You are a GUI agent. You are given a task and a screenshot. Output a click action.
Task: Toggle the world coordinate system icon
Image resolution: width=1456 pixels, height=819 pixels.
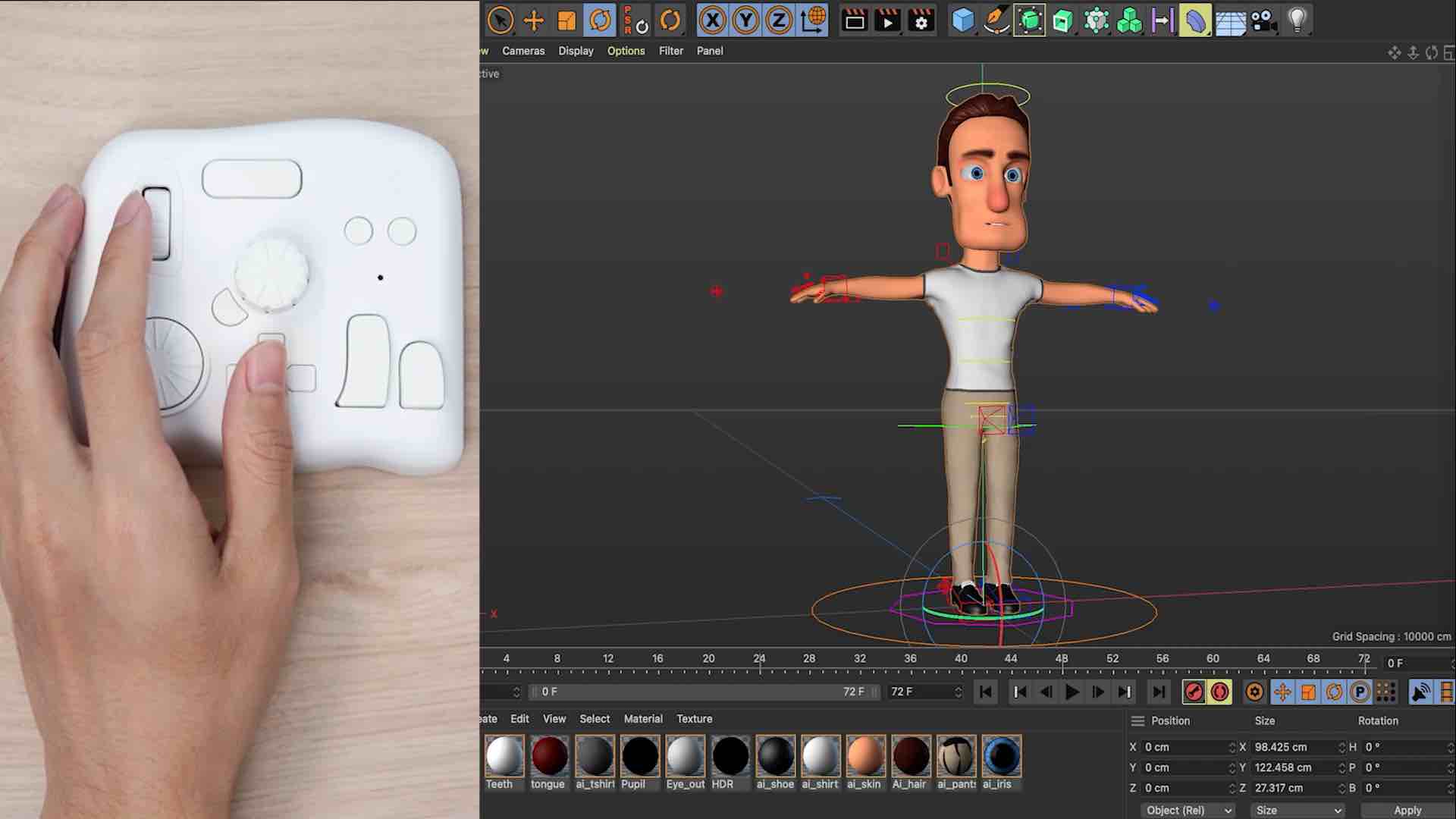click(813, 20)
